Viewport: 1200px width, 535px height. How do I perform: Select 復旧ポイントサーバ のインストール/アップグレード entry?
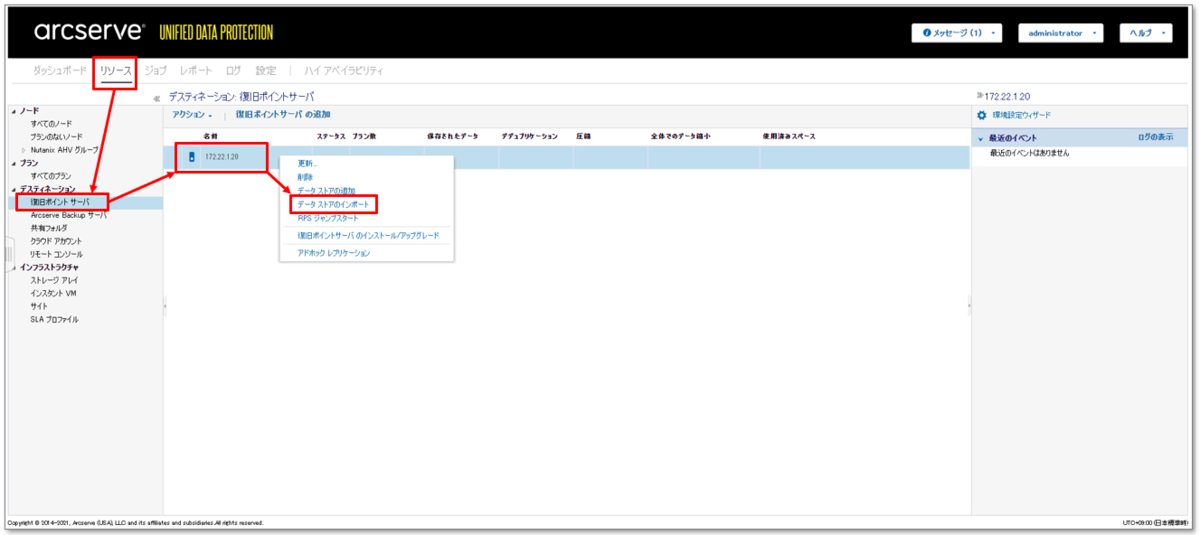(366, 235)
